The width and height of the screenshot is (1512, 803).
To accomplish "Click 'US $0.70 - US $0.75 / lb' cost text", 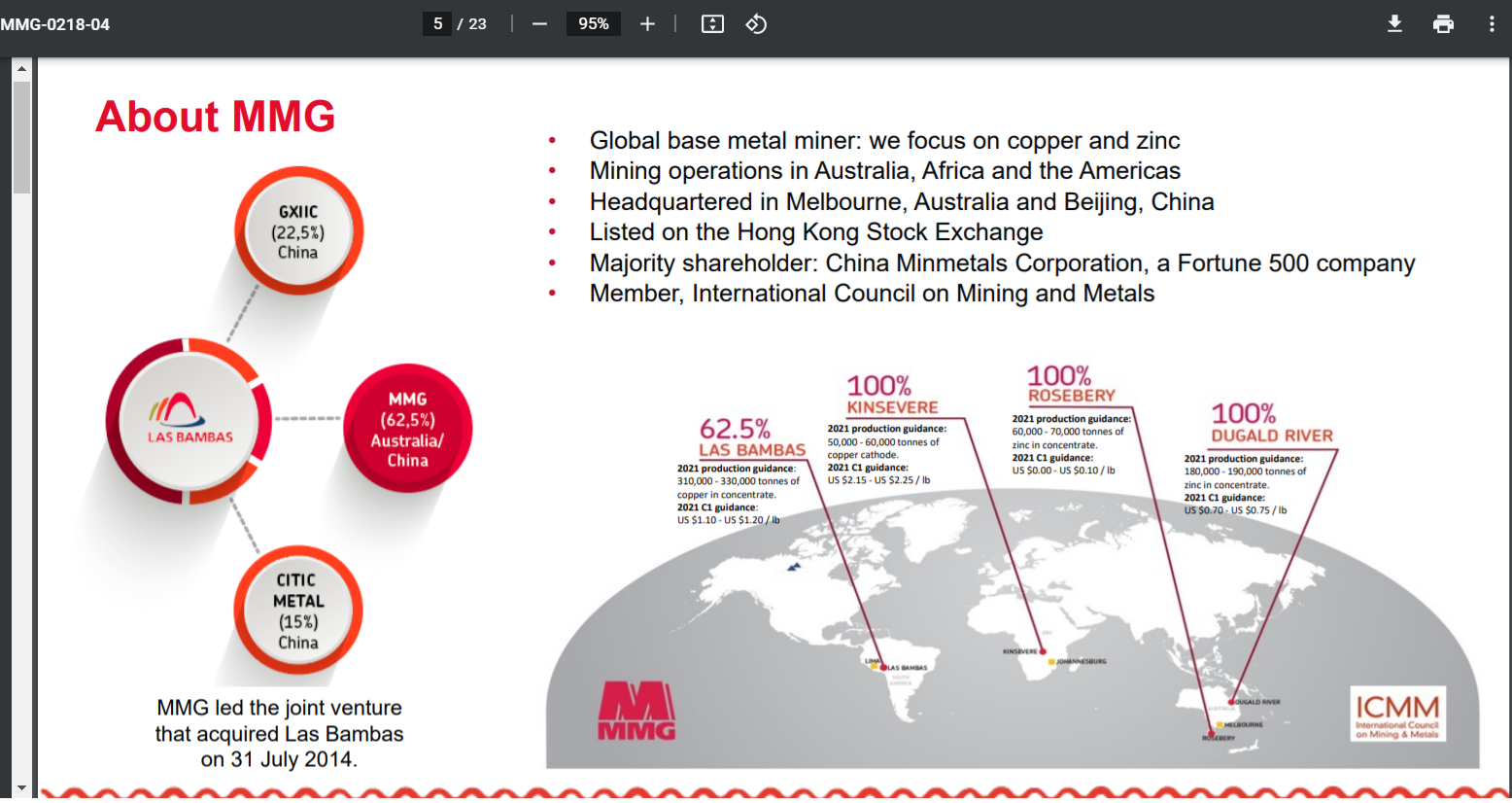I will click(1235, 510).
